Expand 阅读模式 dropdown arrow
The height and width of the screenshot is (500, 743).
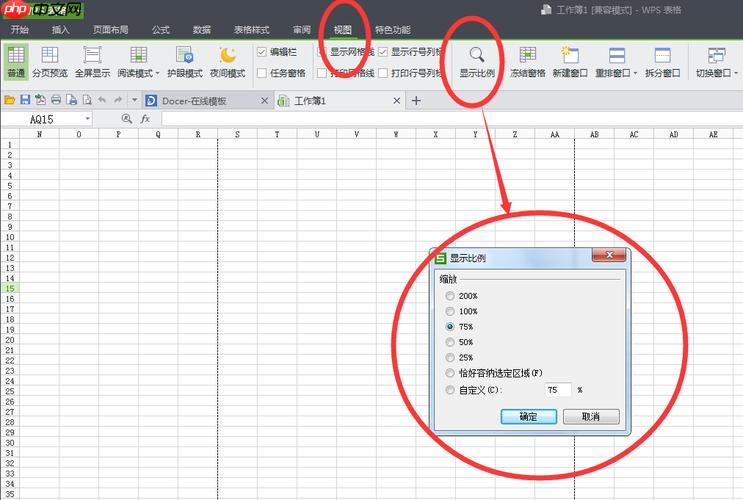click(157, 73)
